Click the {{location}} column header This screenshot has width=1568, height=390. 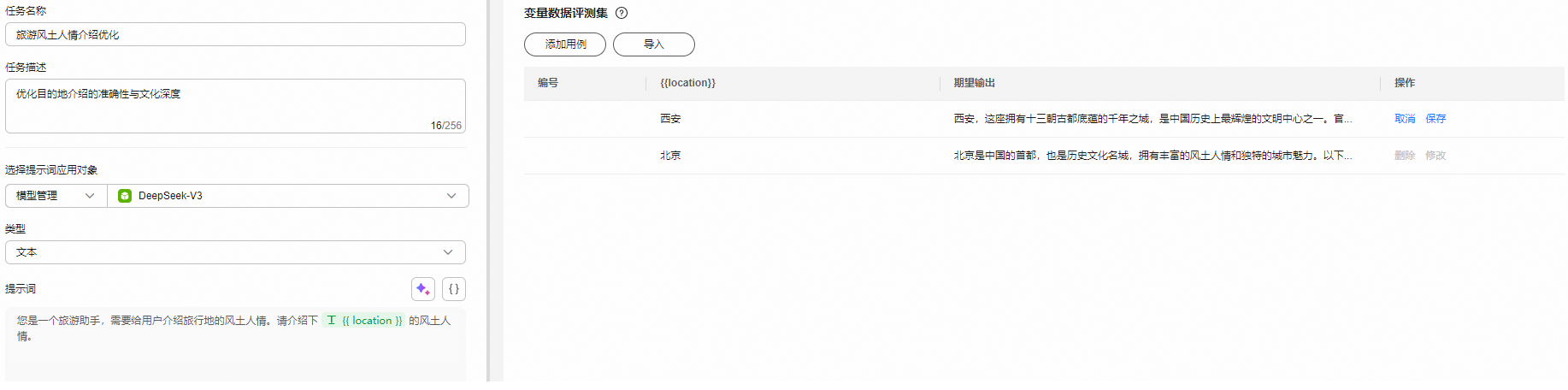pos(687,83)
